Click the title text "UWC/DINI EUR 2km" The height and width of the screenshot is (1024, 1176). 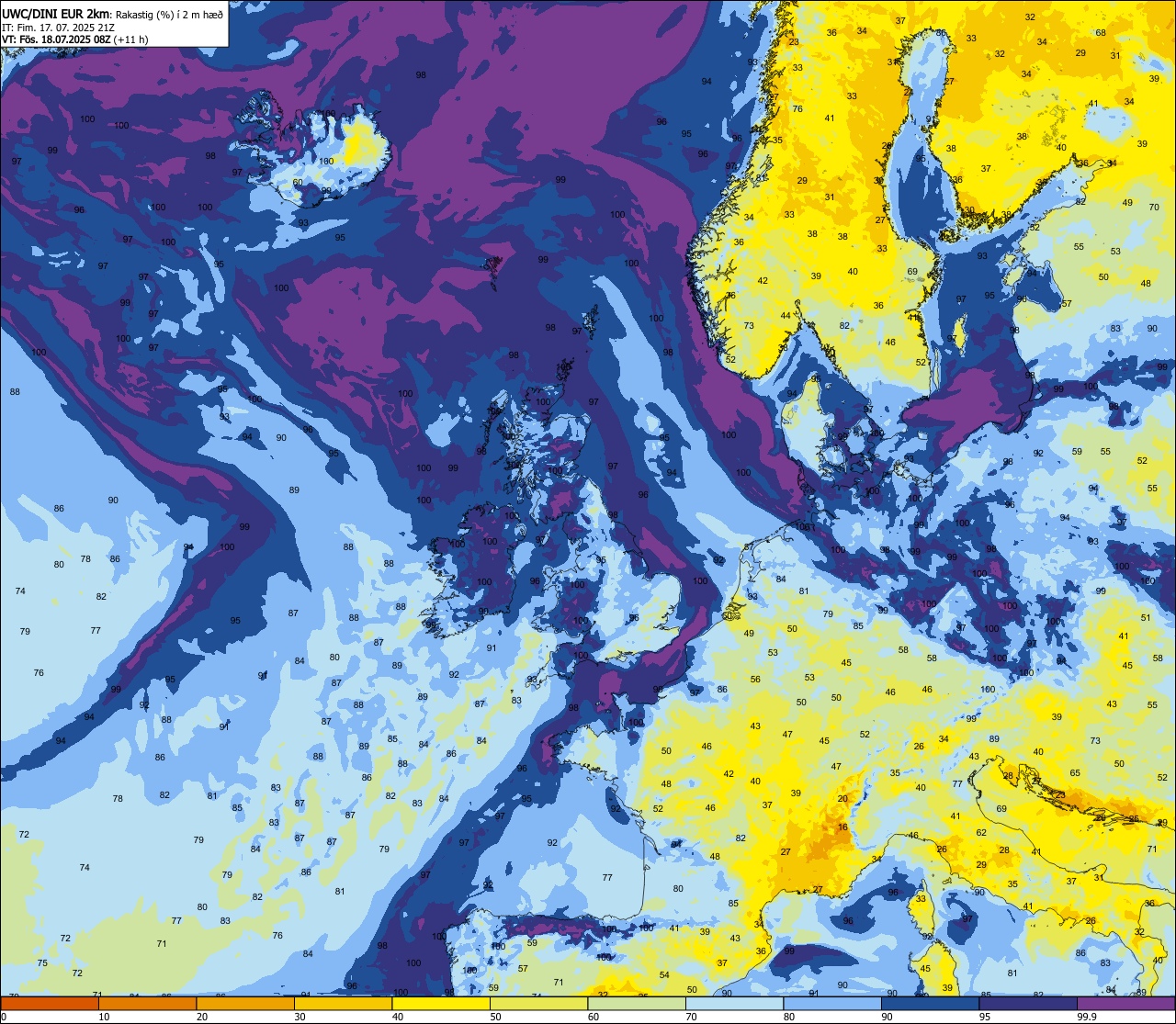56,13
